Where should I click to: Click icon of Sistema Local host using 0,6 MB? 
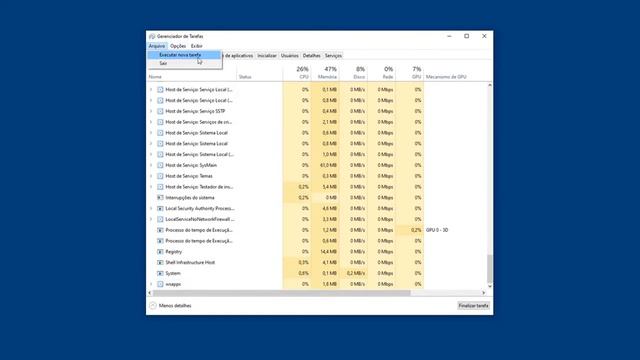click(160, 133)
